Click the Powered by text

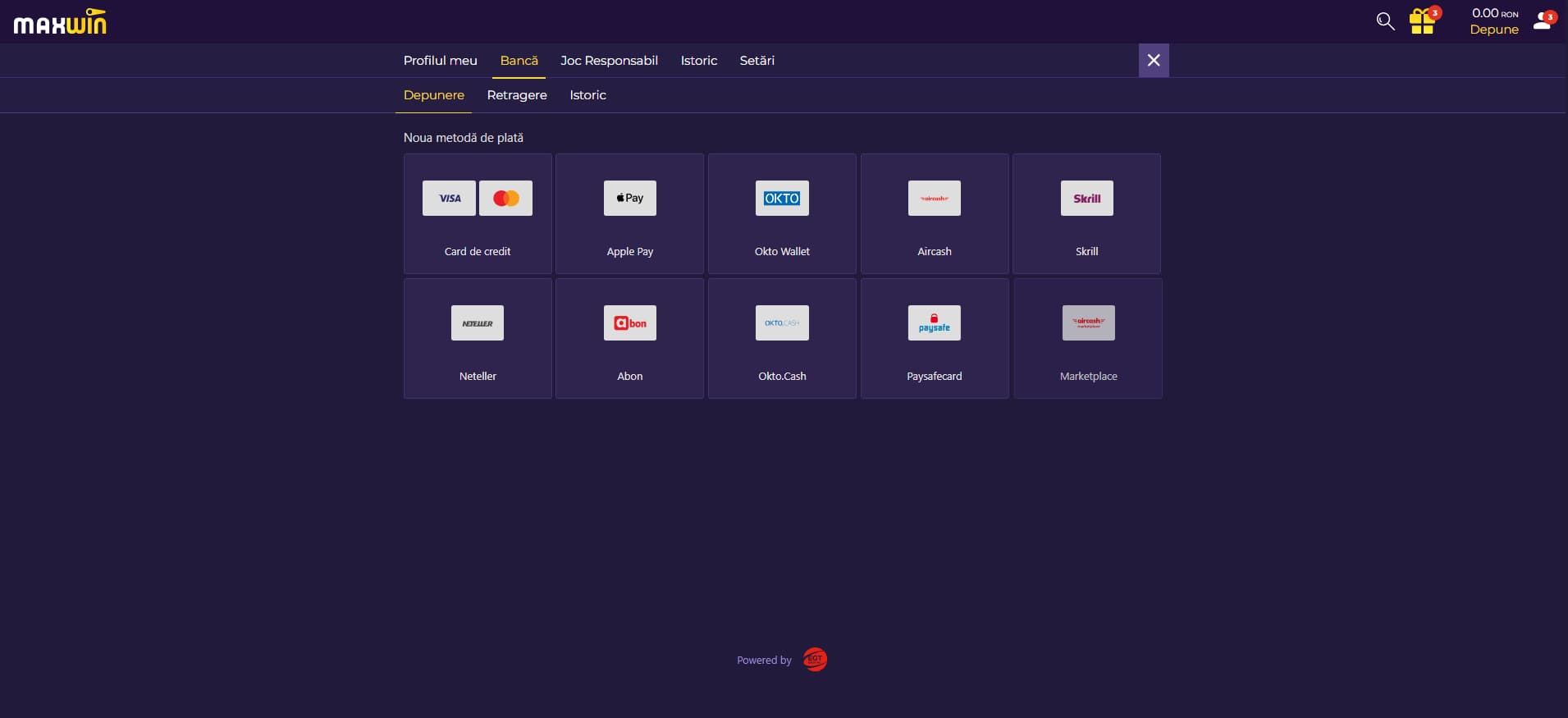click(764, 660)
